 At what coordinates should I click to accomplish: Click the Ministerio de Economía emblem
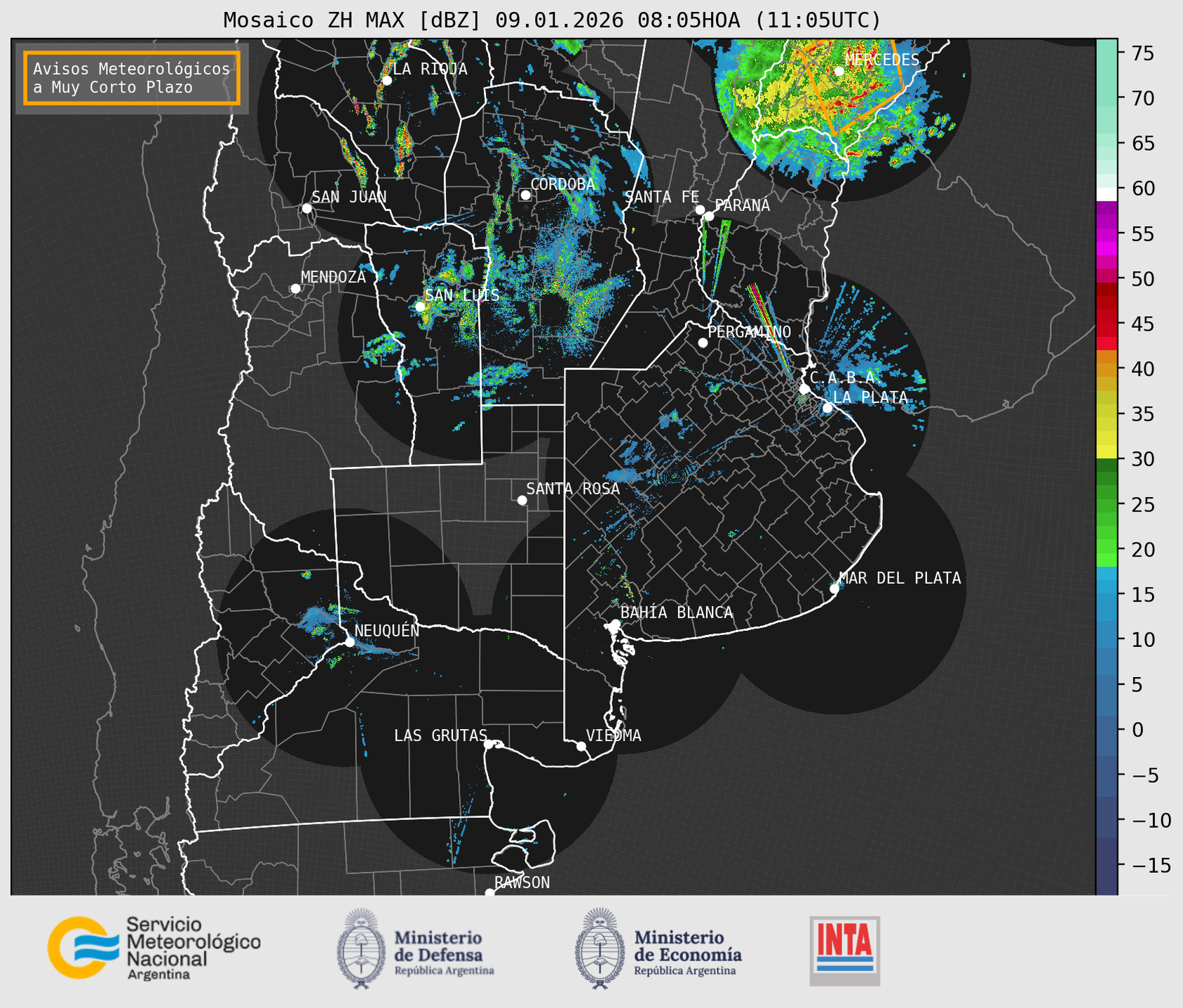[600, 948]
